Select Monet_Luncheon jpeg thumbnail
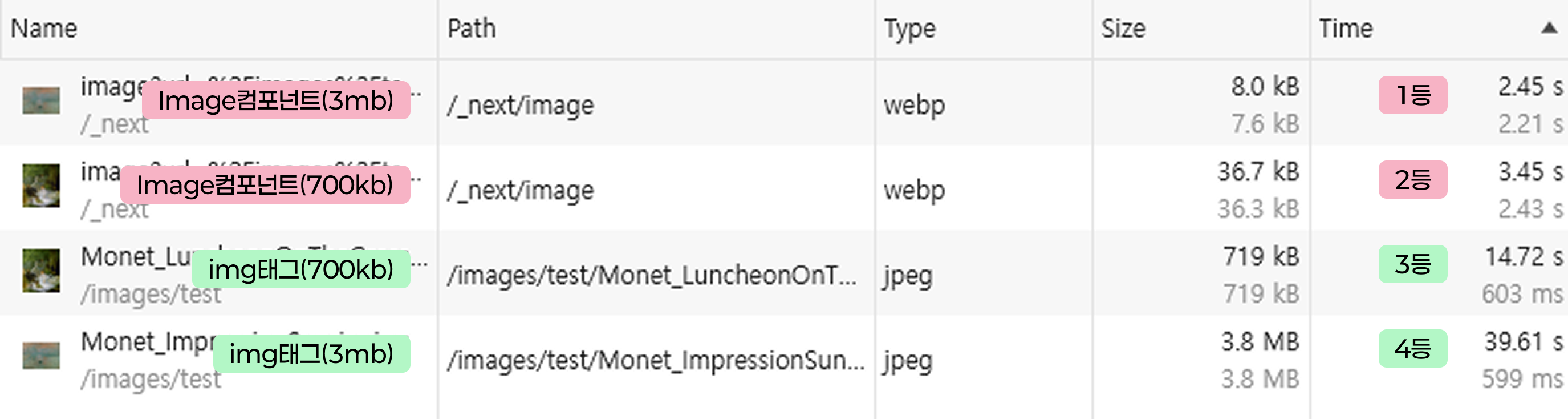1568x419 pixels. point(42,271)
